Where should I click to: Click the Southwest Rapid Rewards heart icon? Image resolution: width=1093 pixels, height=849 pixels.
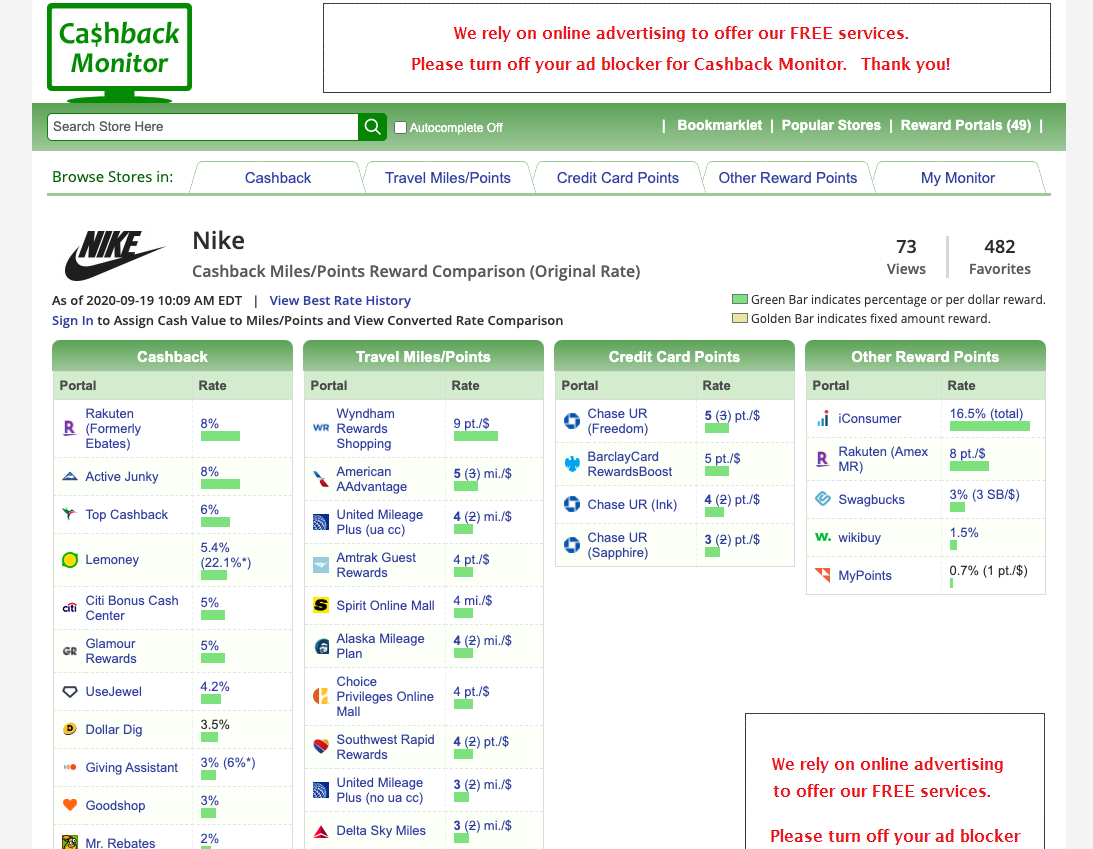[321, 747]
